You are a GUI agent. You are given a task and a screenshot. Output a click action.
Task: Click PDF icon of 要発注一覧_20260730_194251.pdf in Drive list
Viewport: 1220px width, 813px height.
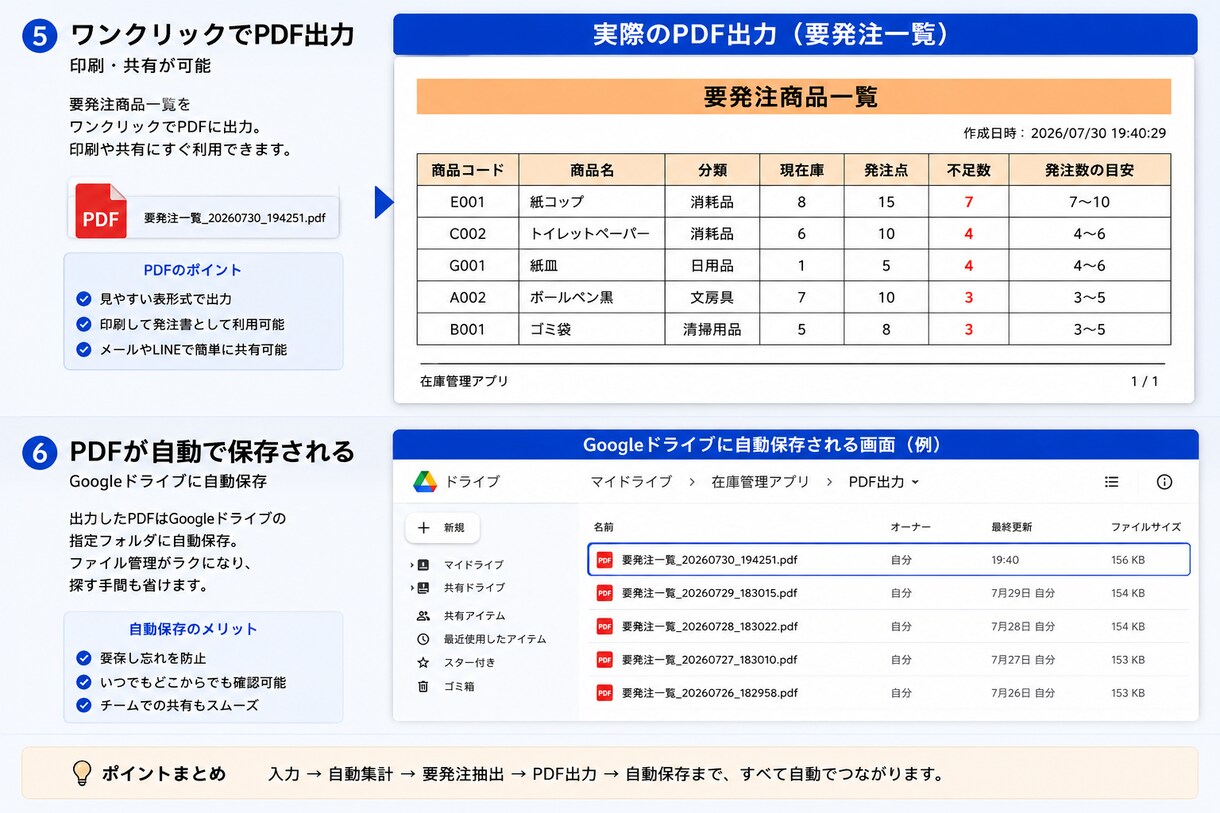604,560
